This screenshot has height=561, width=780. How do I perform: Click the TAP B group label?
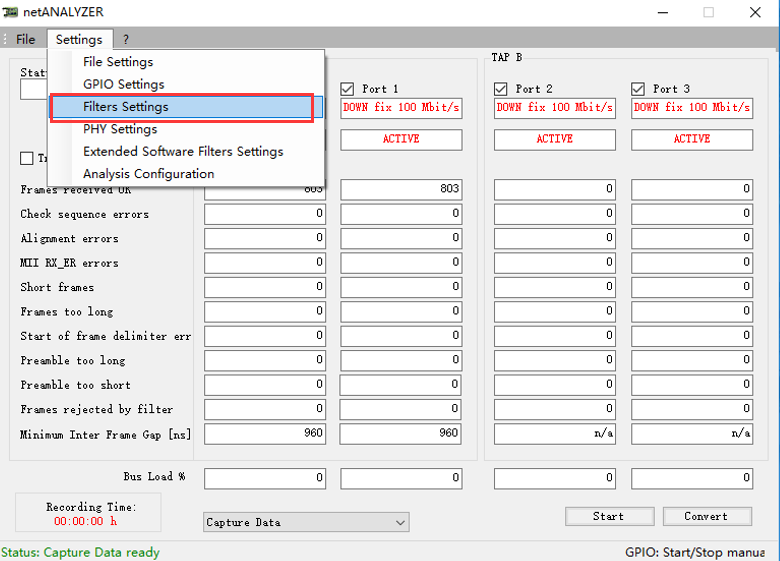(506, 58)
